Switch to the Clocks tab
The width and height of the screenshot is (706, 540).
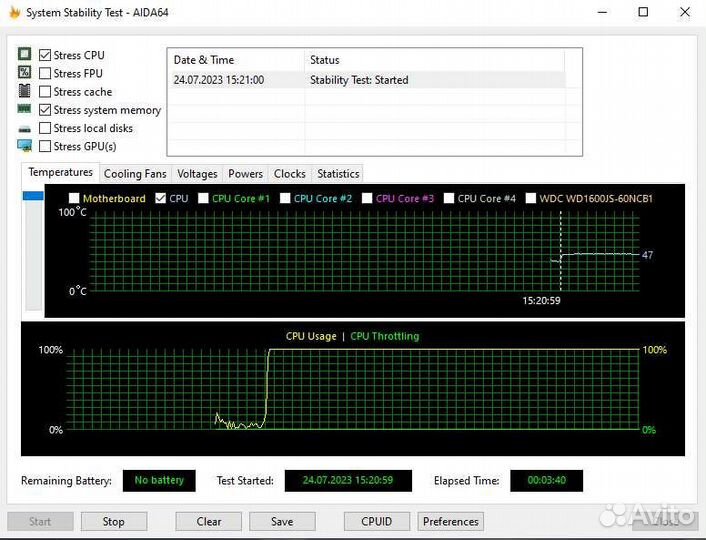click(290, 174)
